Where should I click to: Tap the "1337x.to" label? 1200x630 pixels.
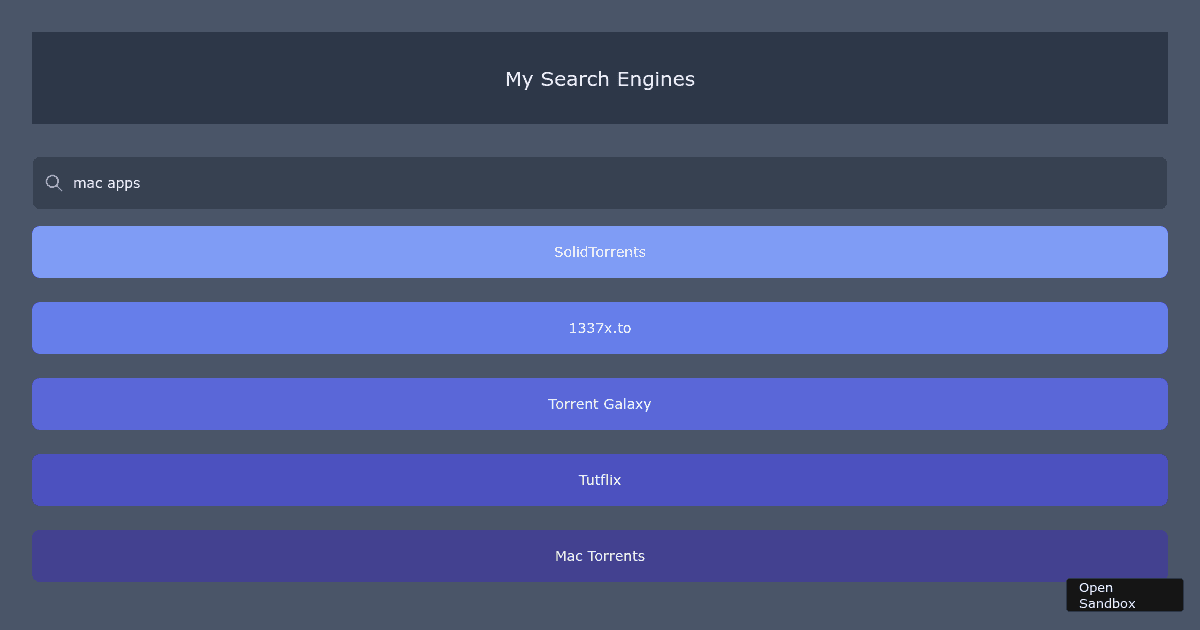(600, 328)
